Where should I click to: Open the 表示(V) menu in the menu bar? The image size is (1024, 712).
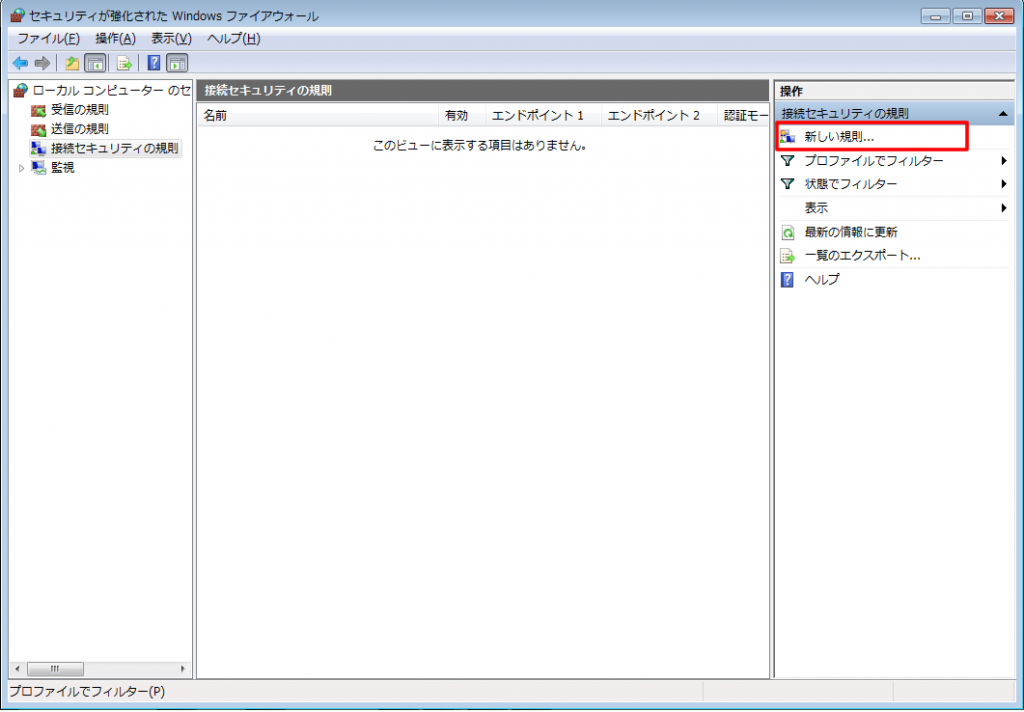tap(172, 39)
